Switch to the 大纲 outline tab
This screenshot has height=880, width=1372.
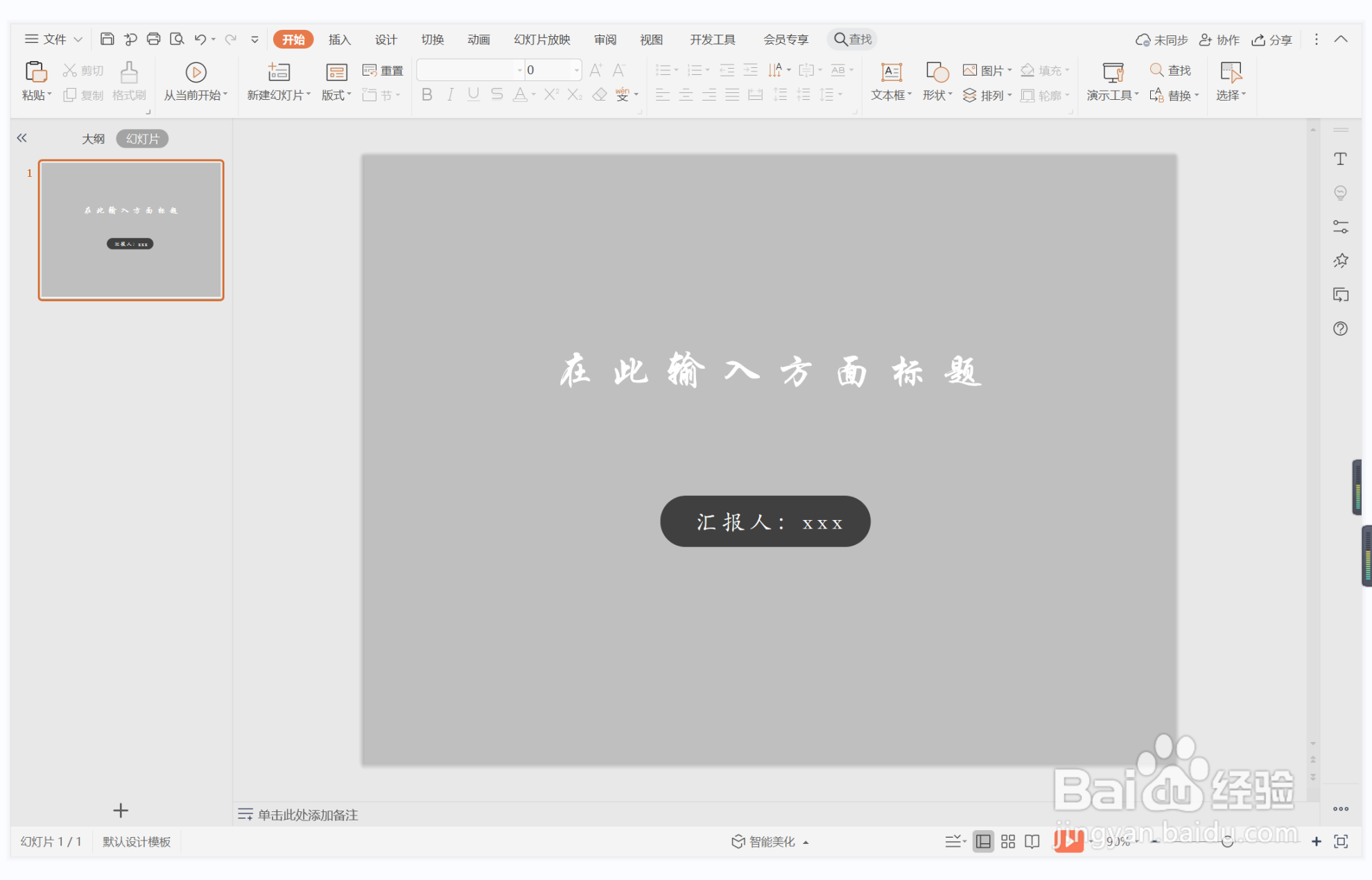click(x=94, y=138)
